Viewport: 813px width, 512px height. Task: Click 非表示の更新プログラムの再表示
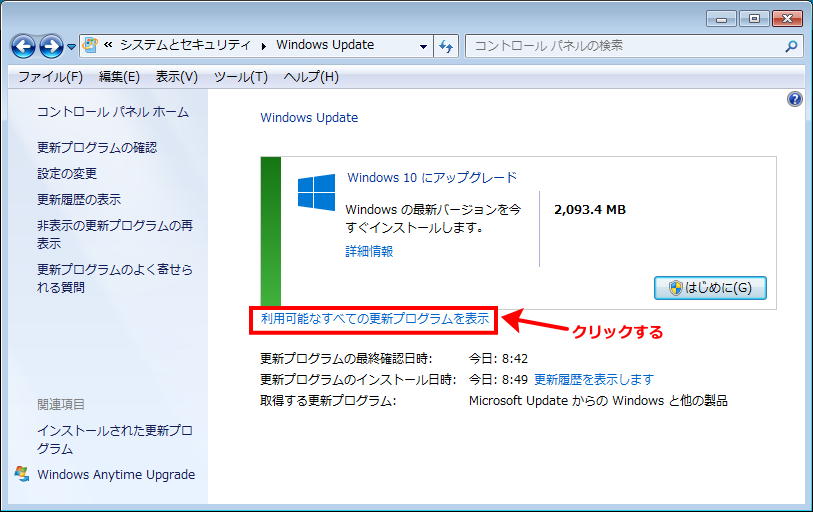[115, 234]
